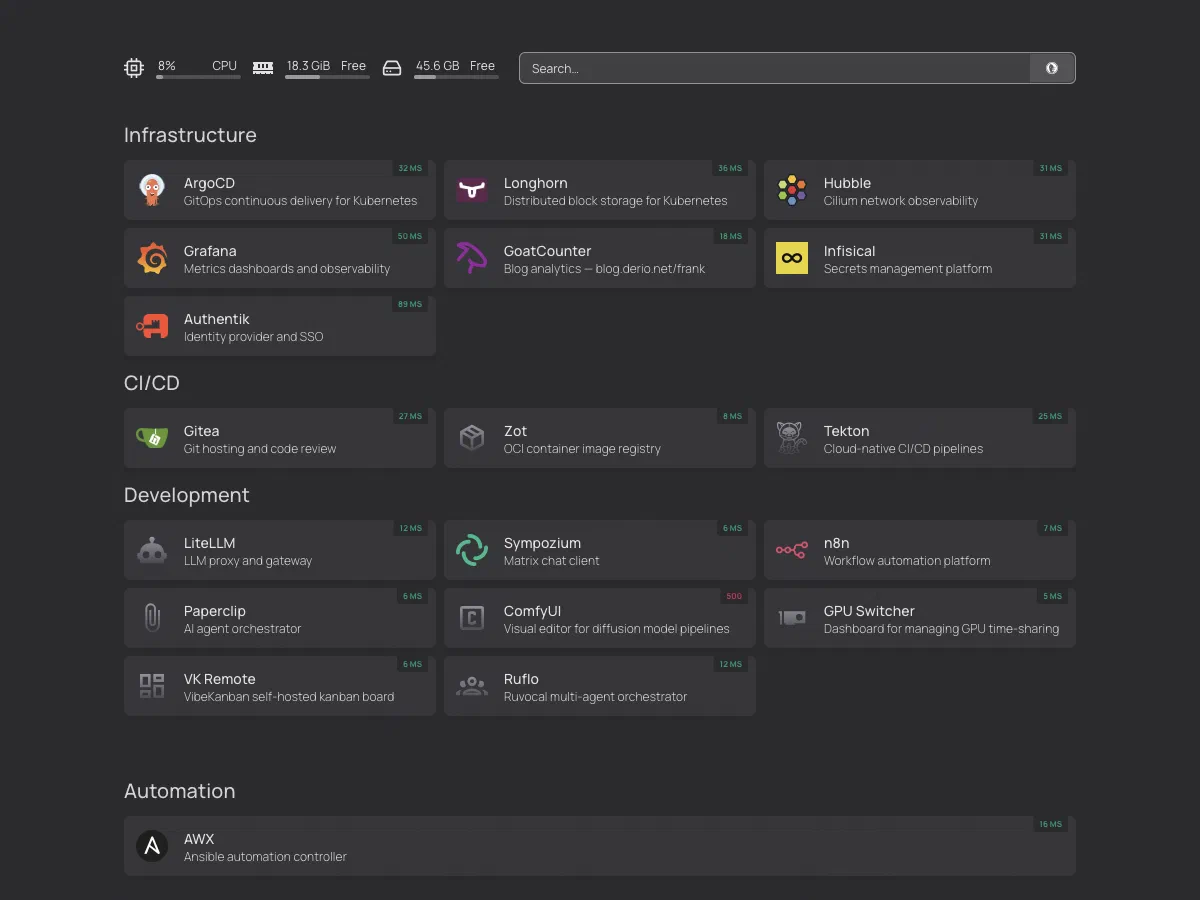Click the Hubble hexagon dots icon
Image resolution: width=1200 pixels, height=900 pixels.
point(792,190)
